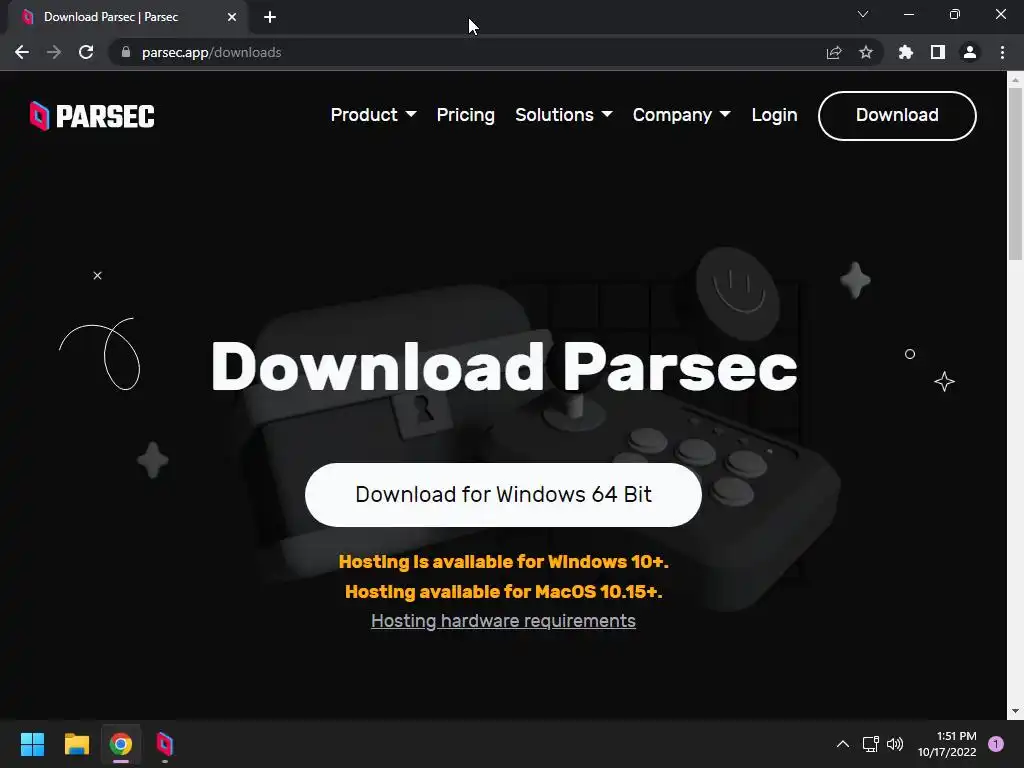Open a new browser tab
The height and width of the screenshot is (768, 1024).
(270, 17)
